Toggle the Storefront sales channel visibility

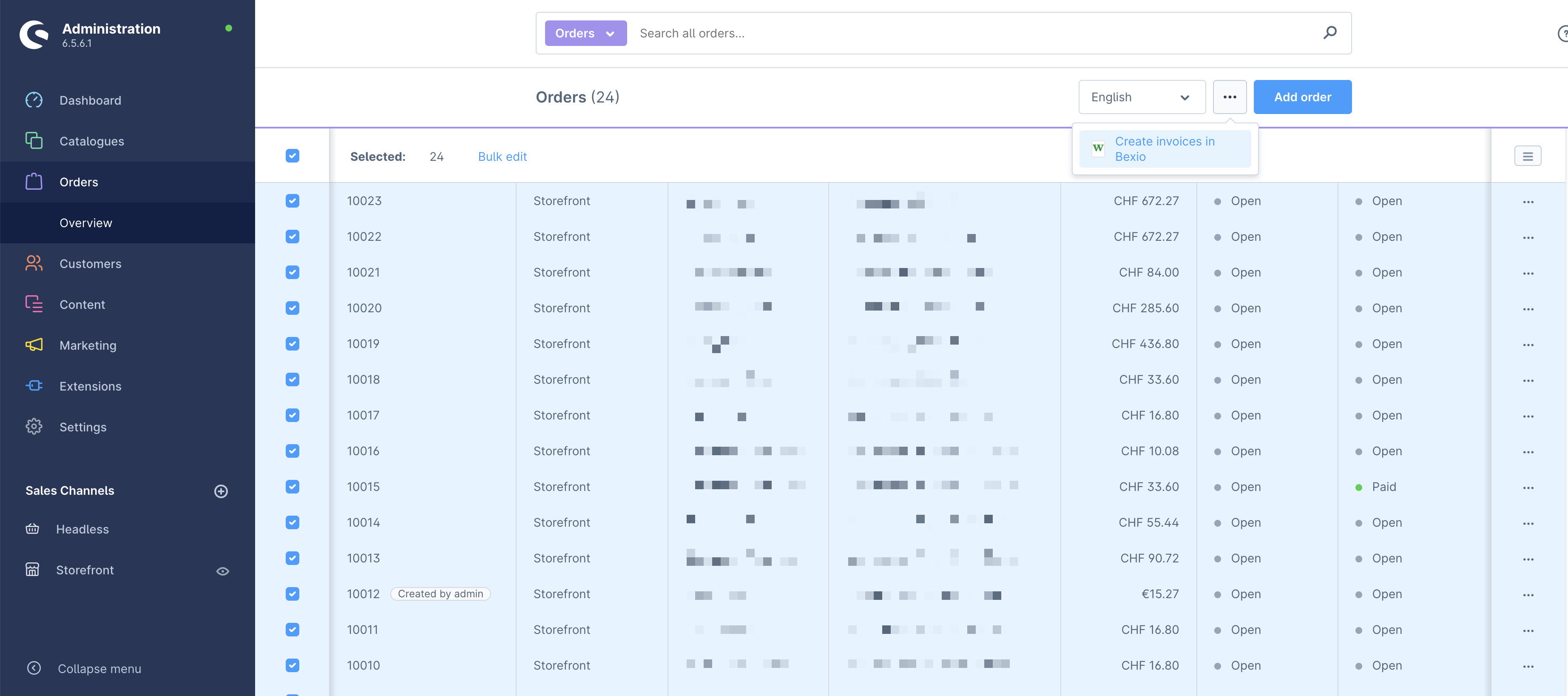point(222,570)
